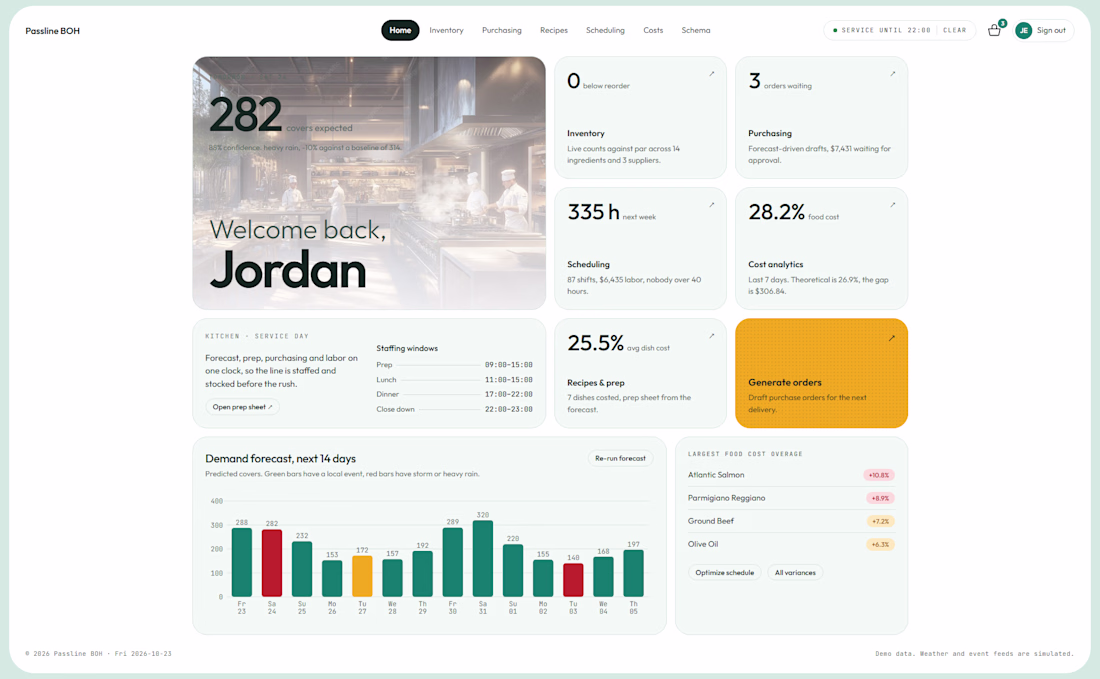The image size is (1100, 679).
Task: Click the Prep staffing window time
Action: (x=509, y=365)
